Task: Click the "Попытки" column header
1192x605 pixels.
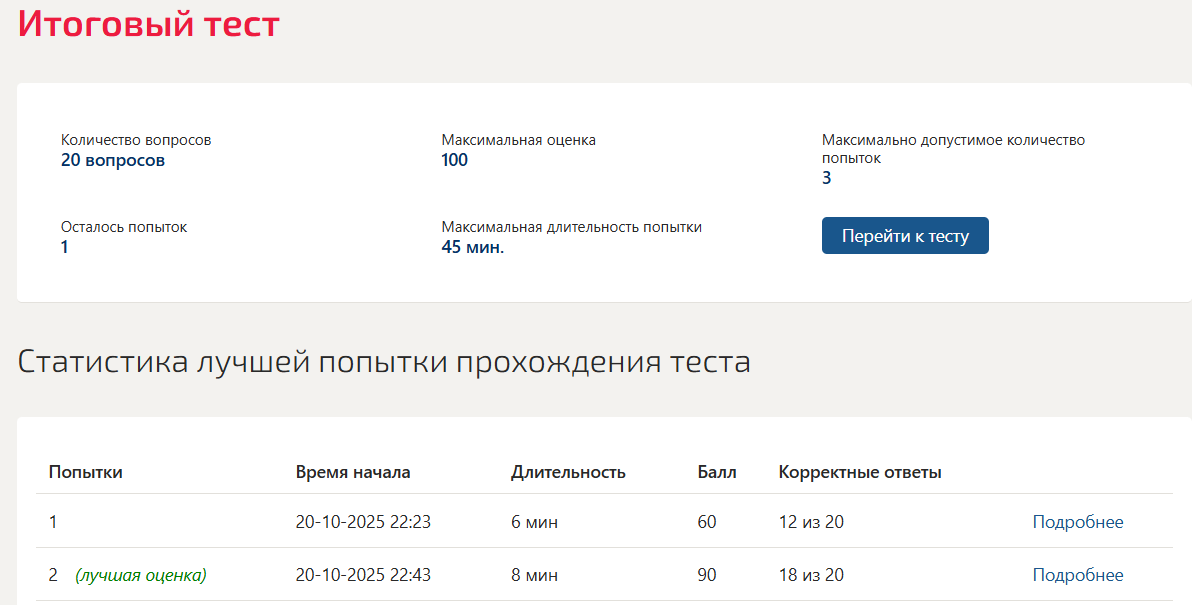Action: tap(85, 472)
